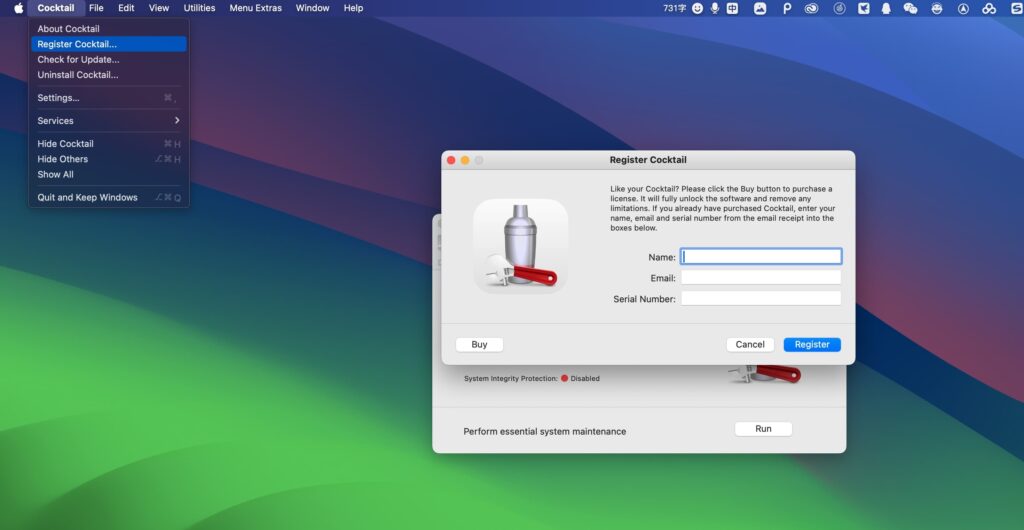Select Uninstall Cocktail... menu entry

pyautogui.click(x=108, y=74)
